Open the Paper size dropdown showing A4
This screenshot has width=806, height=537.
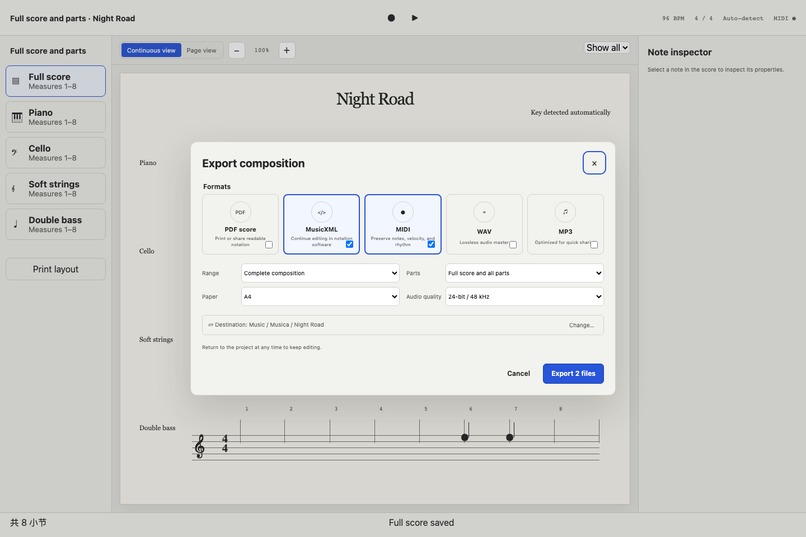(x=320, y=297)
